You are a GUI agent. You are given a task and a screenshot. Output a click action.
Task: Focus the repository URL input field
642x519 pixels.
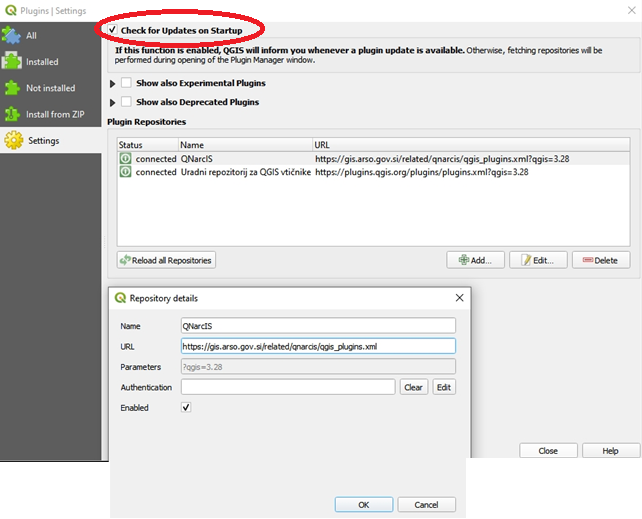[318, 346]
